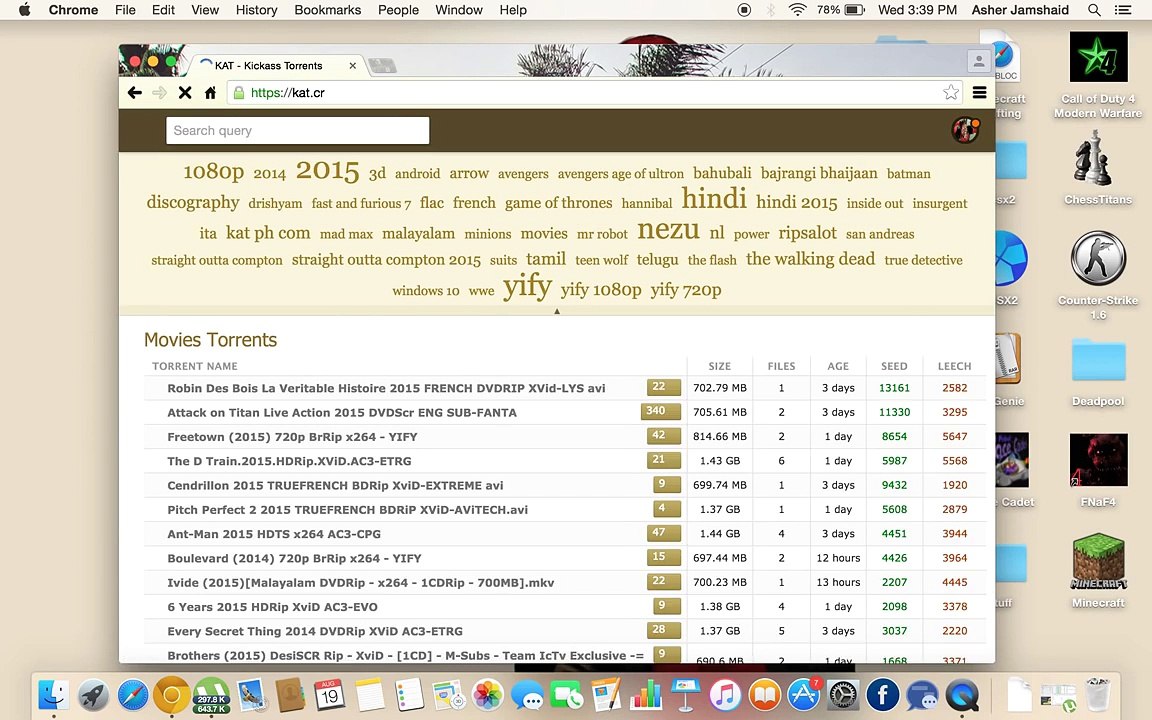Collapse the tag cloud with small triangle

coord(557,311)
